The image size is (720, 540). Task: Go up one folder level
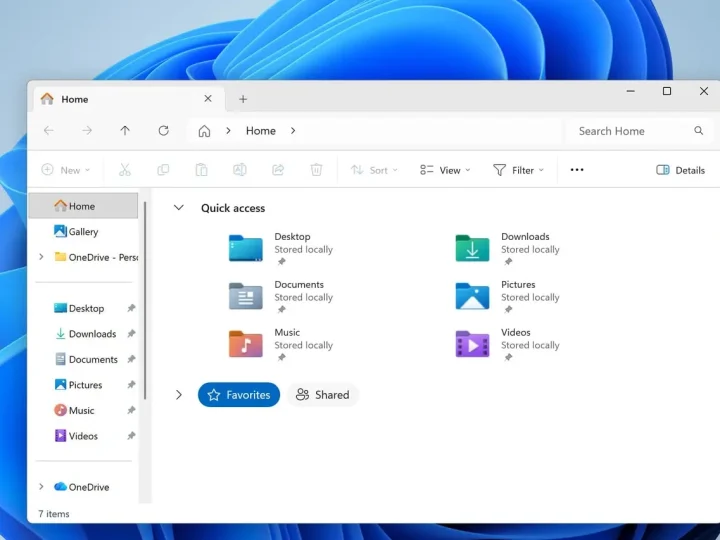125,131
